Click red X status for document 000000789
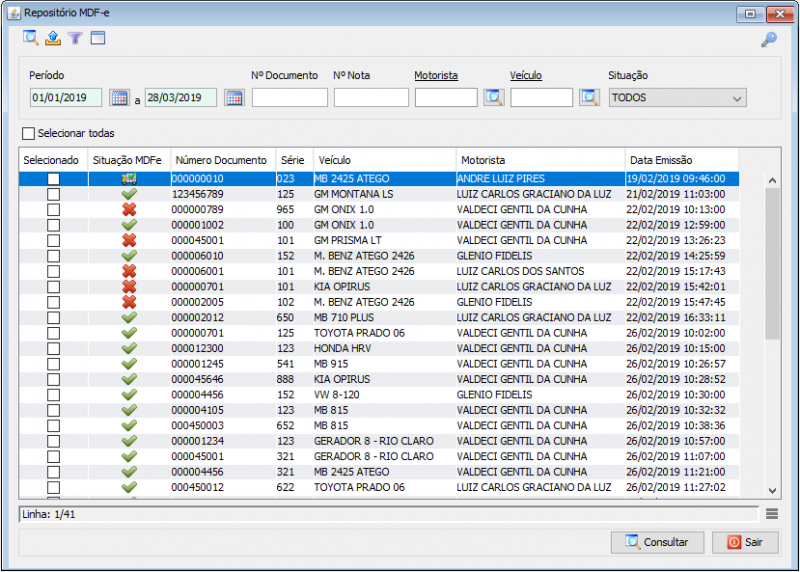Image resolution: width=800 pixels, height=572 pixels. click(x=129, y=209)
